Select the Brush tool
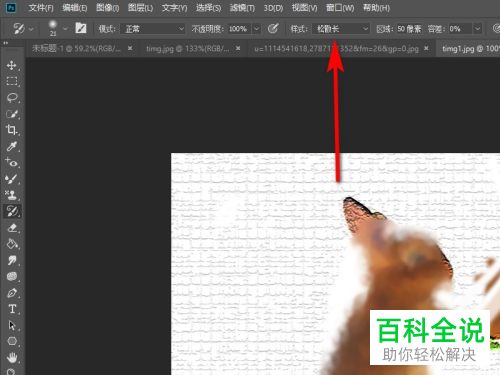Viewport: 500px width, 375px height. pyautogui.click(x=12, y=179)
